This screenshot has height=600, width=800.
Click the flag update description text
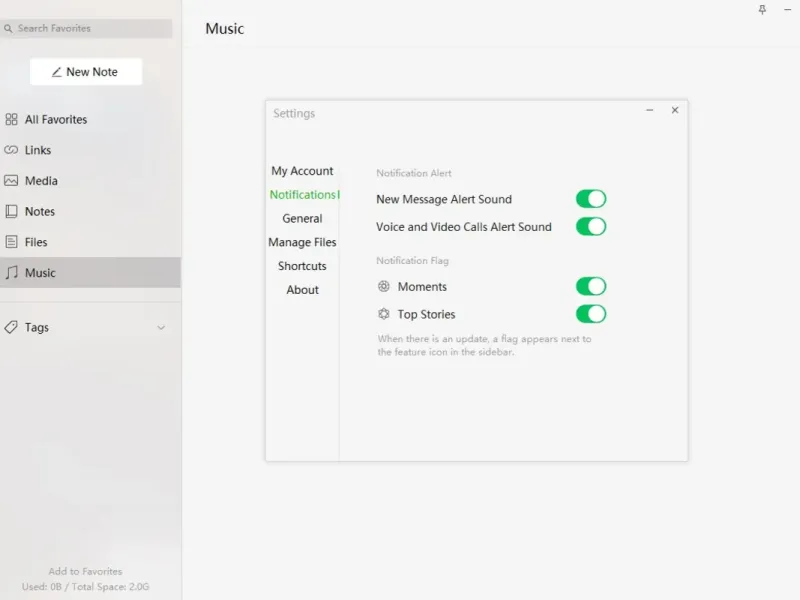coord(484,345)
